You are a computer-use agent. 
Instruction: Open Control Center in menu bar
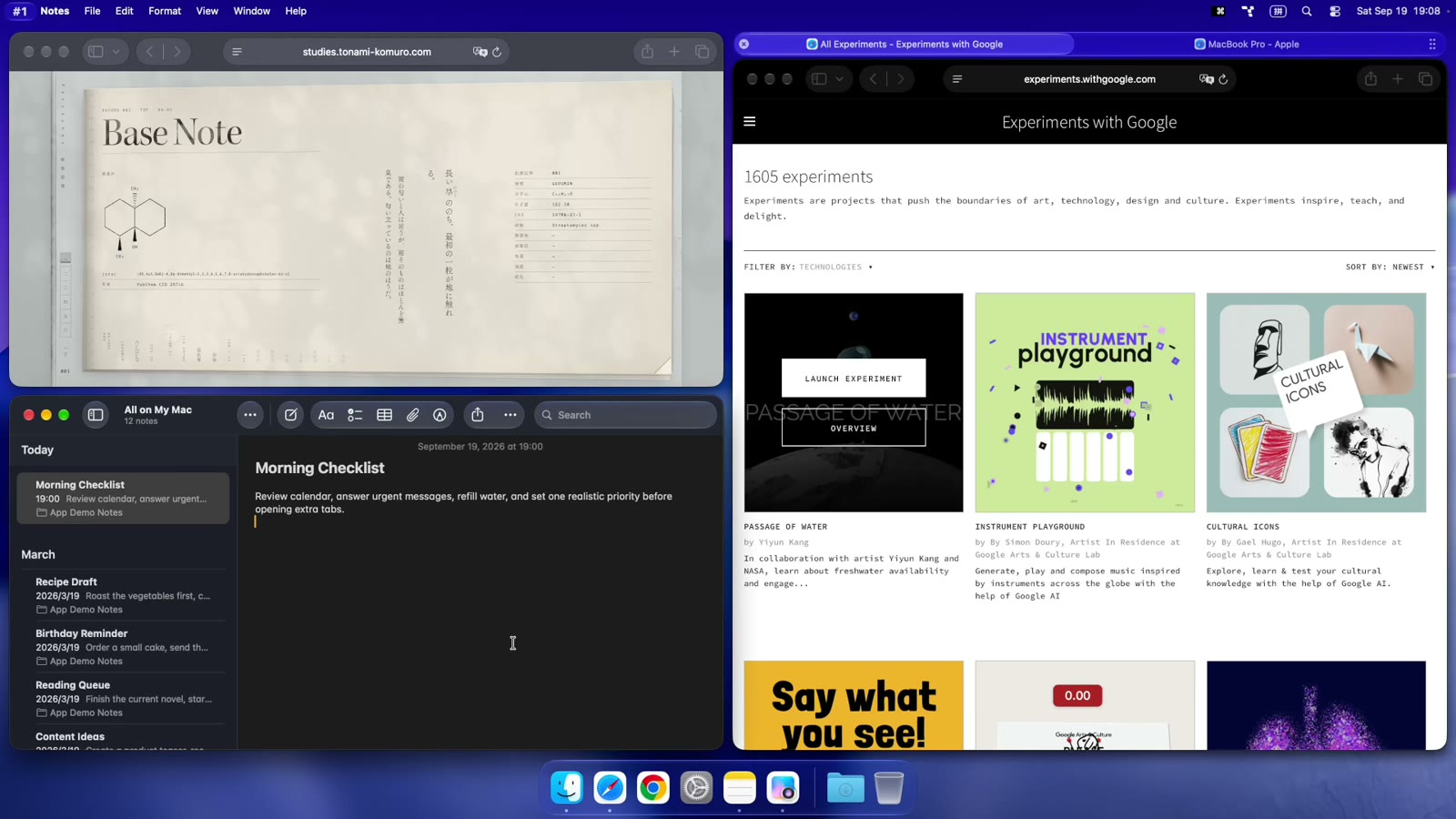tap(1335, 11)
